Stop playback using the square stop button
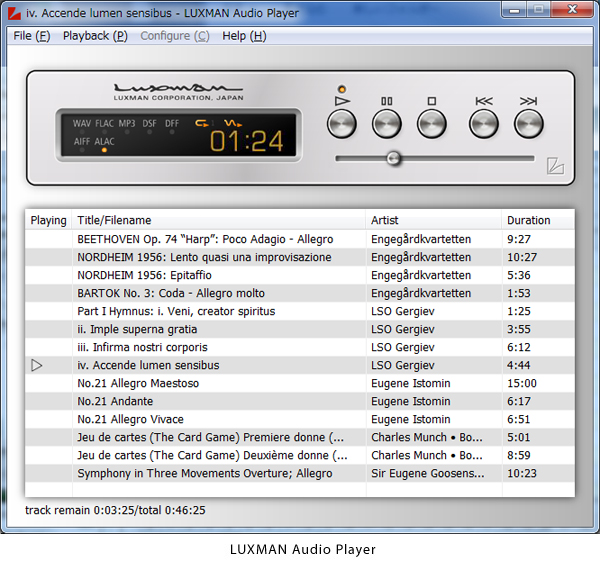This screenshot has width=600, height=563. (x=431, y=123)
